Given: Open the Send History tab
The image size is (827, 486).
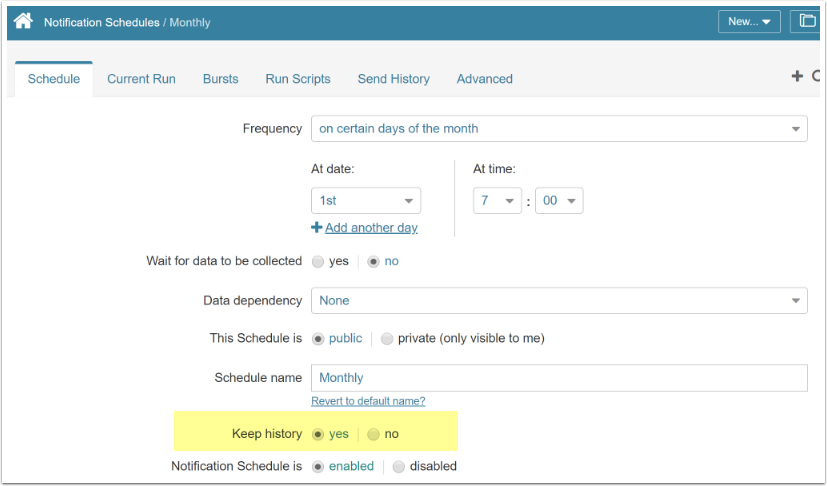Looking at the screenshot, I should pyautogui.click(x=393, y=79).
